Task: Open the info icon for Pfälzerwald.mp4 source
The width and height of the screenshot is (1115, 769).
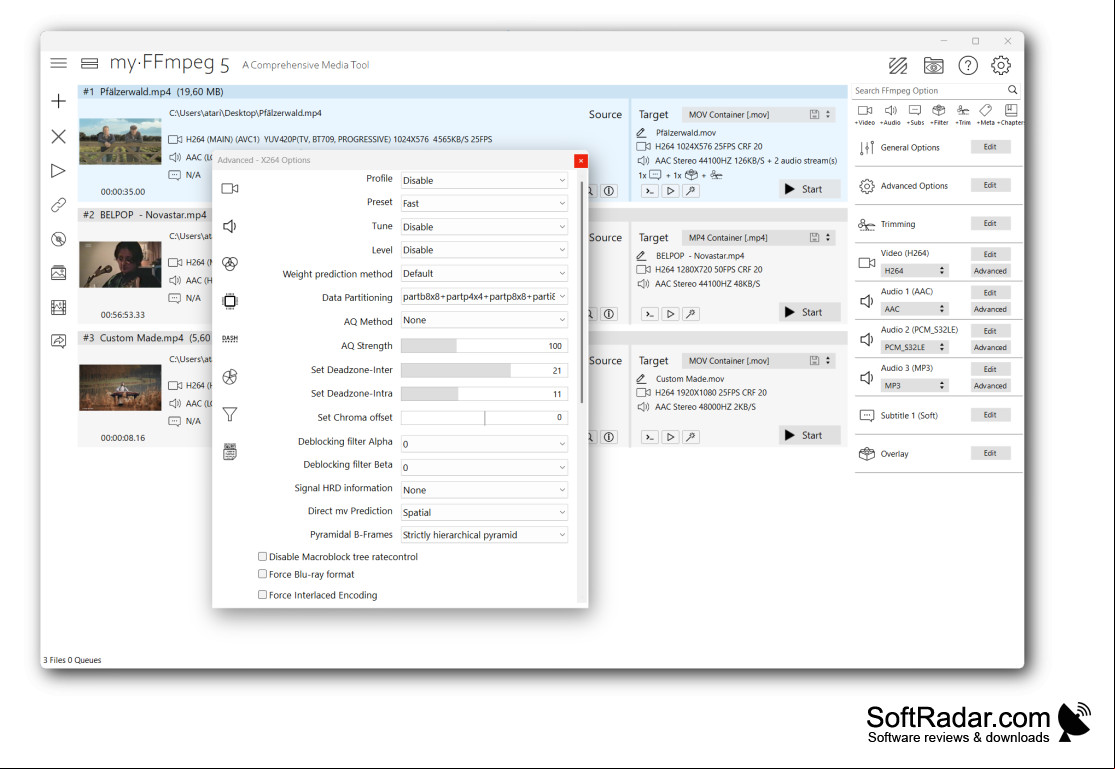Action: pos(609,191)
